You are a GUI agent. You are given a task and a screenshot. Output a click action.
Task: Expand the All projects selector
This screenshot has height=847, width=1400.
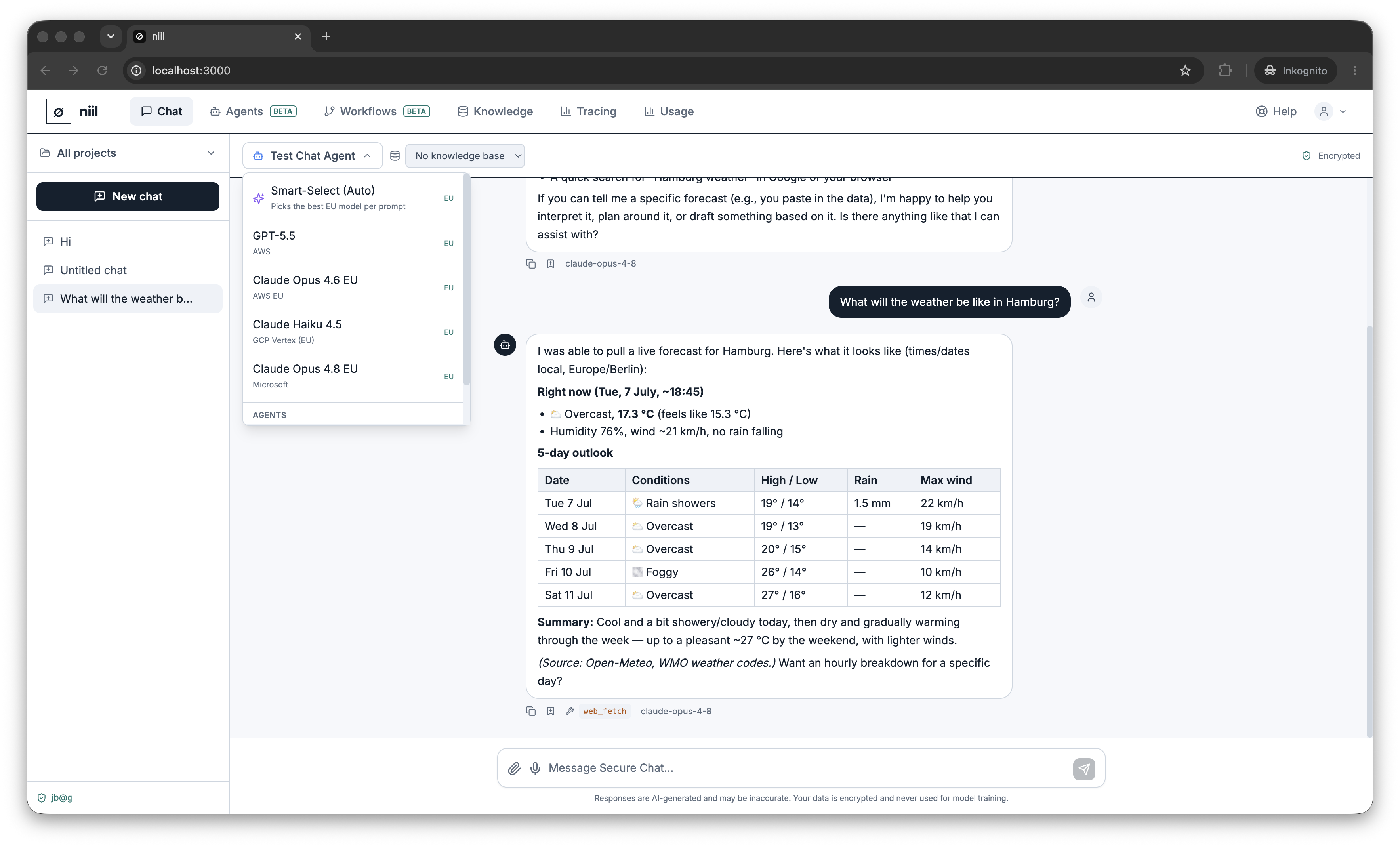[x=128, y=153]
